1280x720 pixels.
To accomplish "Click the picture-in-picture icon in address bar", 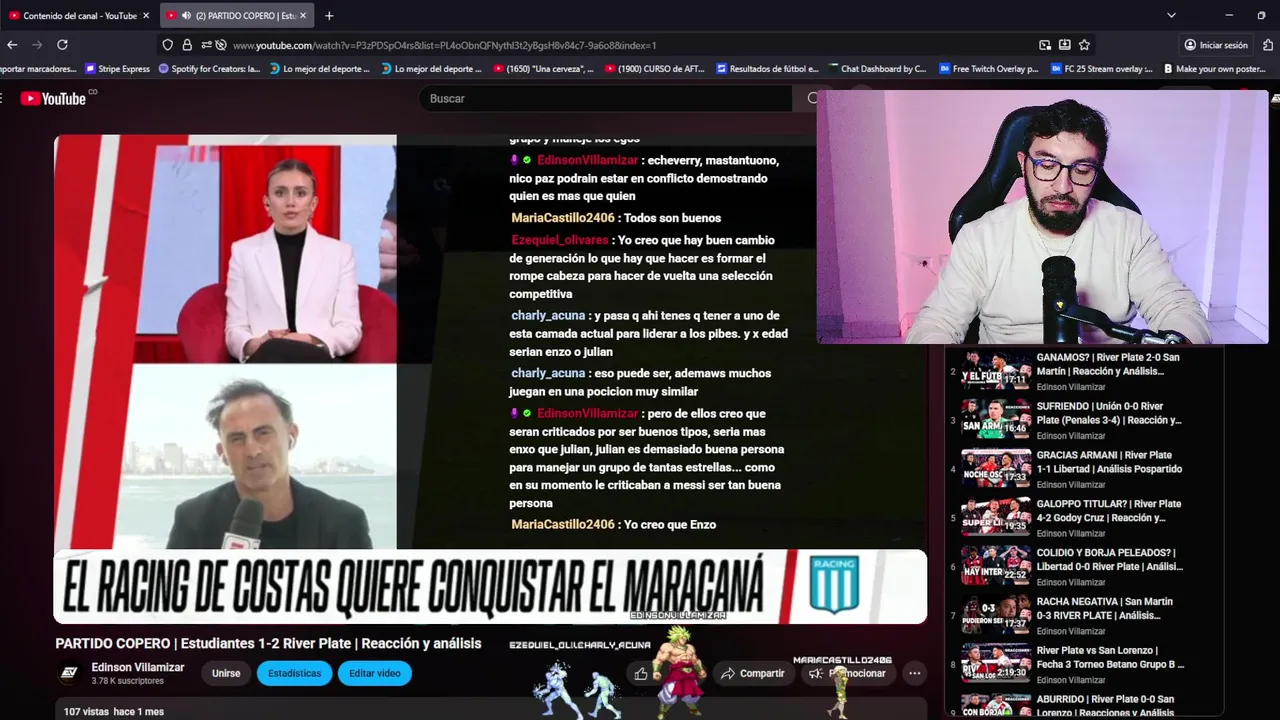I will click(x=1045, y=45).
